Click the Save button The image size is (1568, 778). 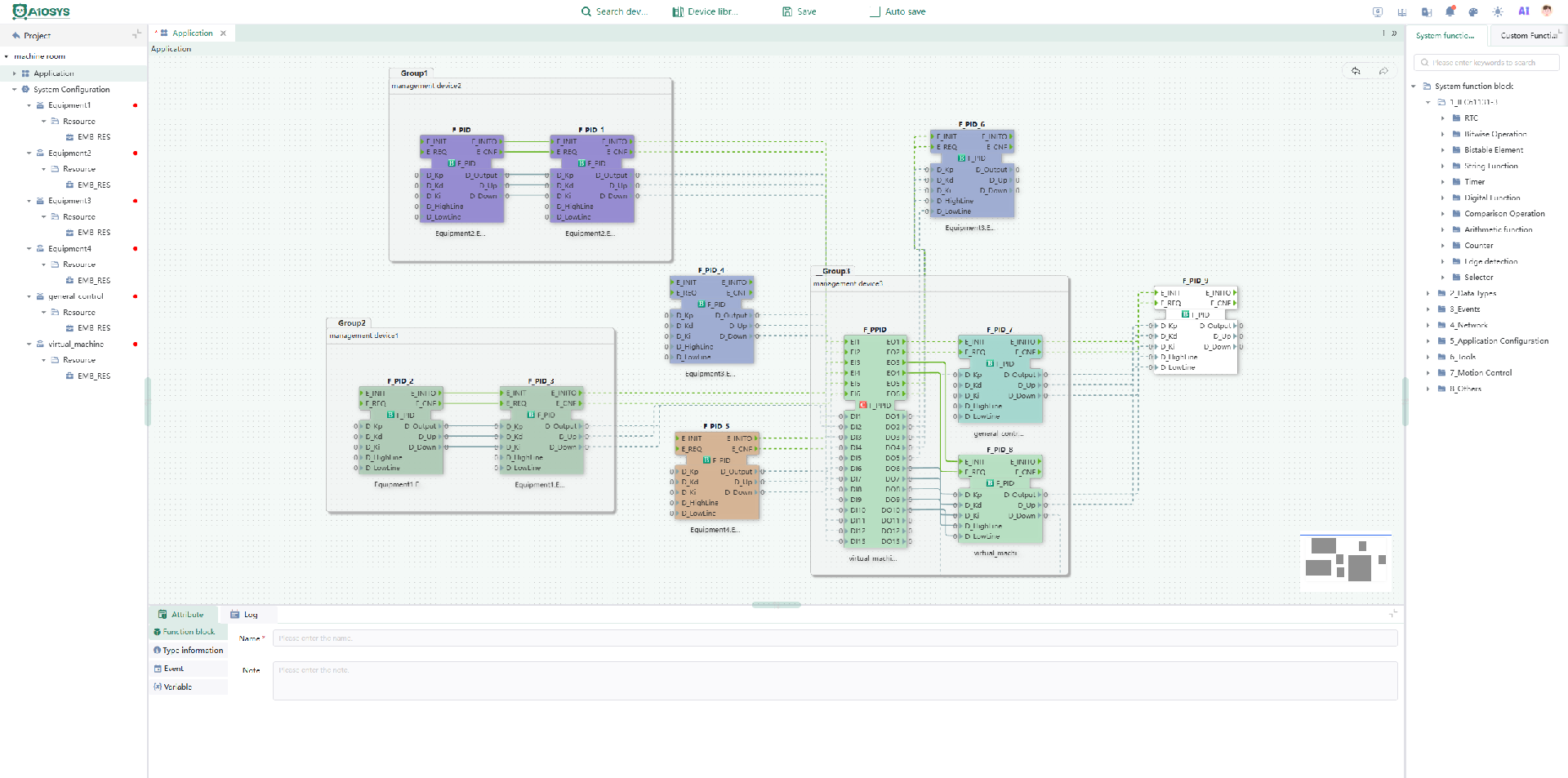click(x=800, y=11)
